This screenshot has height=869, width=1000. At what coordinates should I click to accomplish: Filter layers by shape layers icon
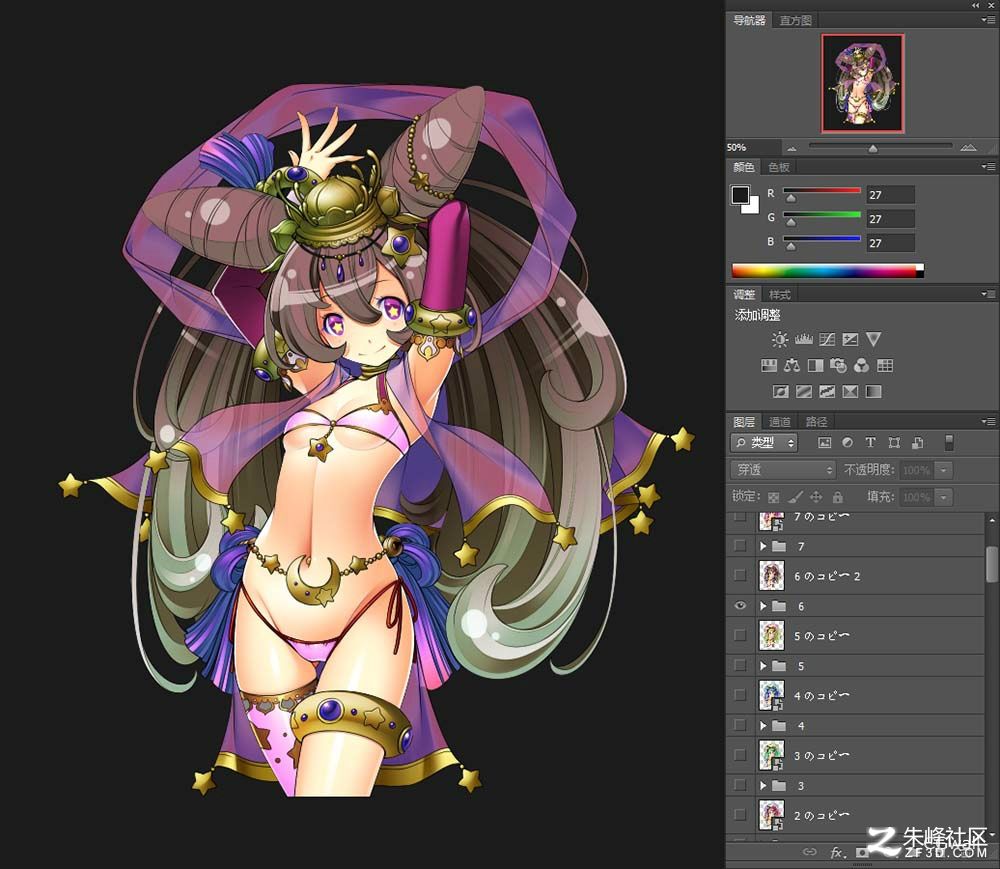894,442
